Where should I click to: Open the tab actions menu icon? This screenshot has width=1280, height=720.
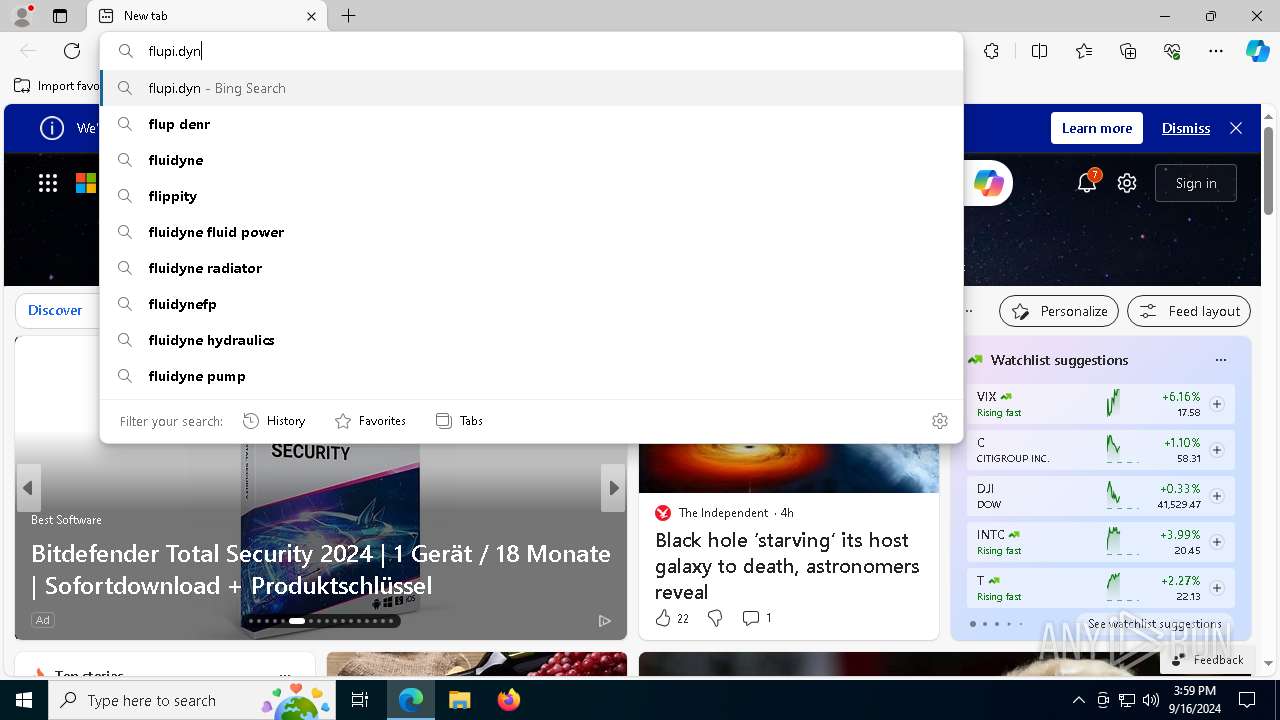coord(60,16)
